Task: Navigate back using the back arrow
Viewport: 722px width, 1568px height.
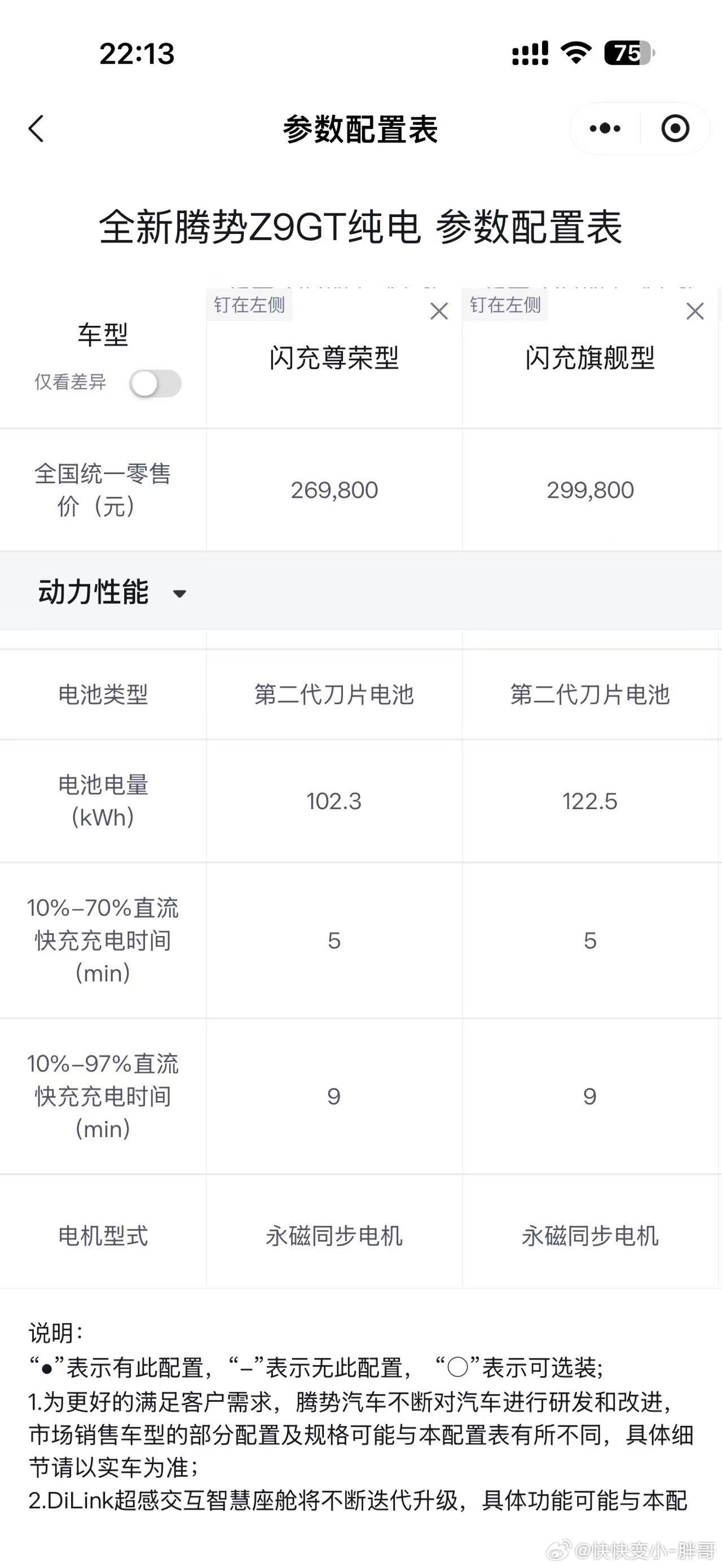Action: (37, 129)
